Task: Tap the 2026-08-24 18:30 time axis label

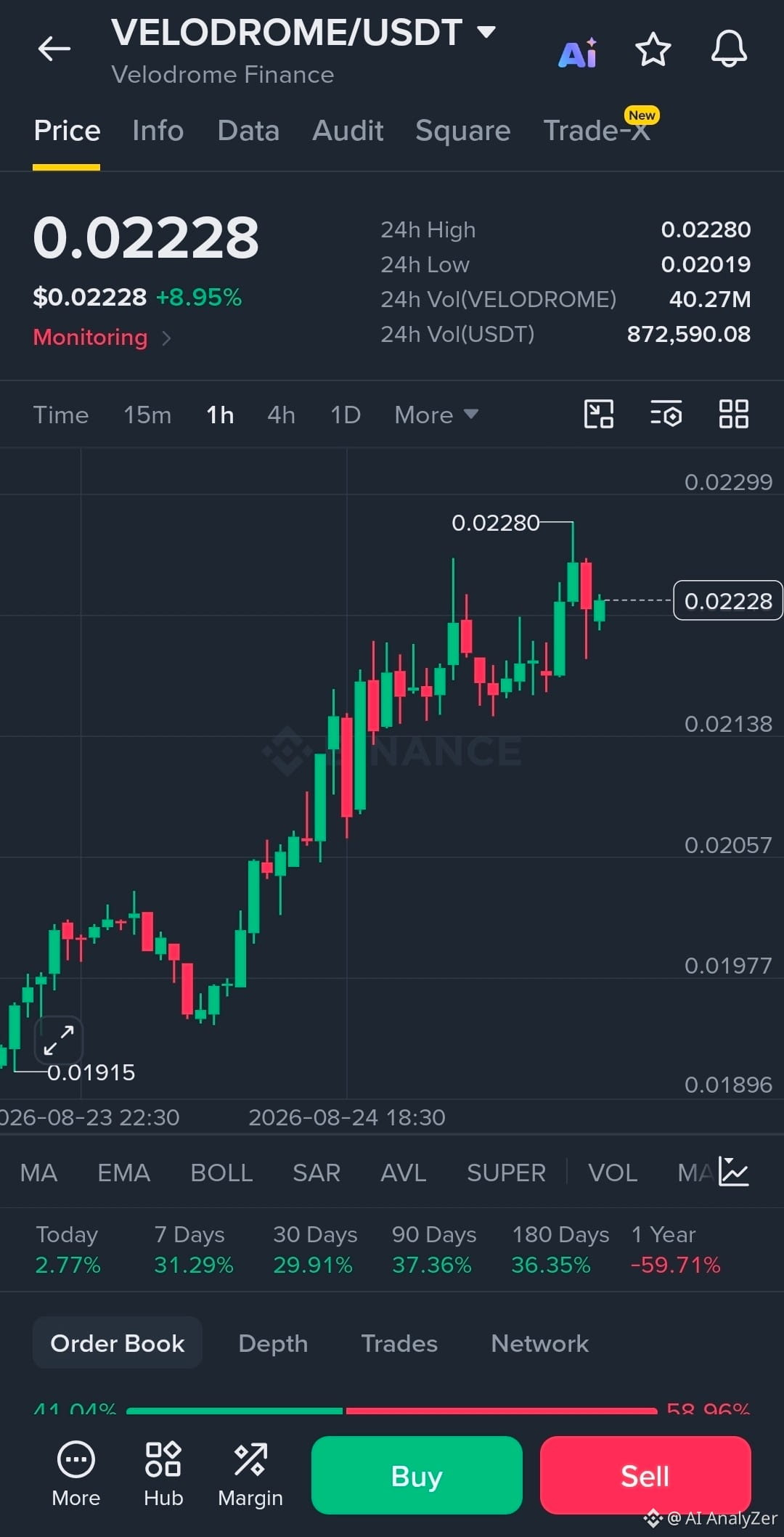Action: click(347, 1117)
